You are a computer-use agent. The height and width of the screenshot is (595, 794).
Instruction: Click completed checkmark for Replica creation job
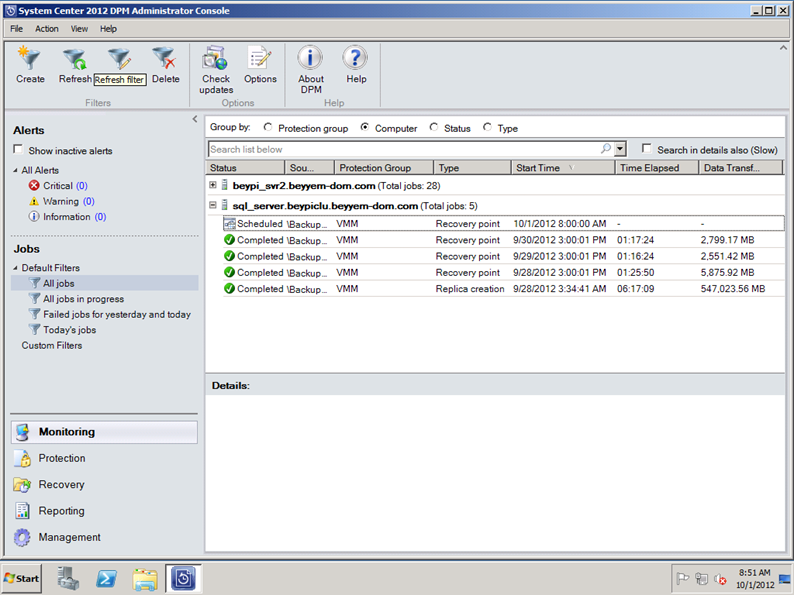pos(229,289)
